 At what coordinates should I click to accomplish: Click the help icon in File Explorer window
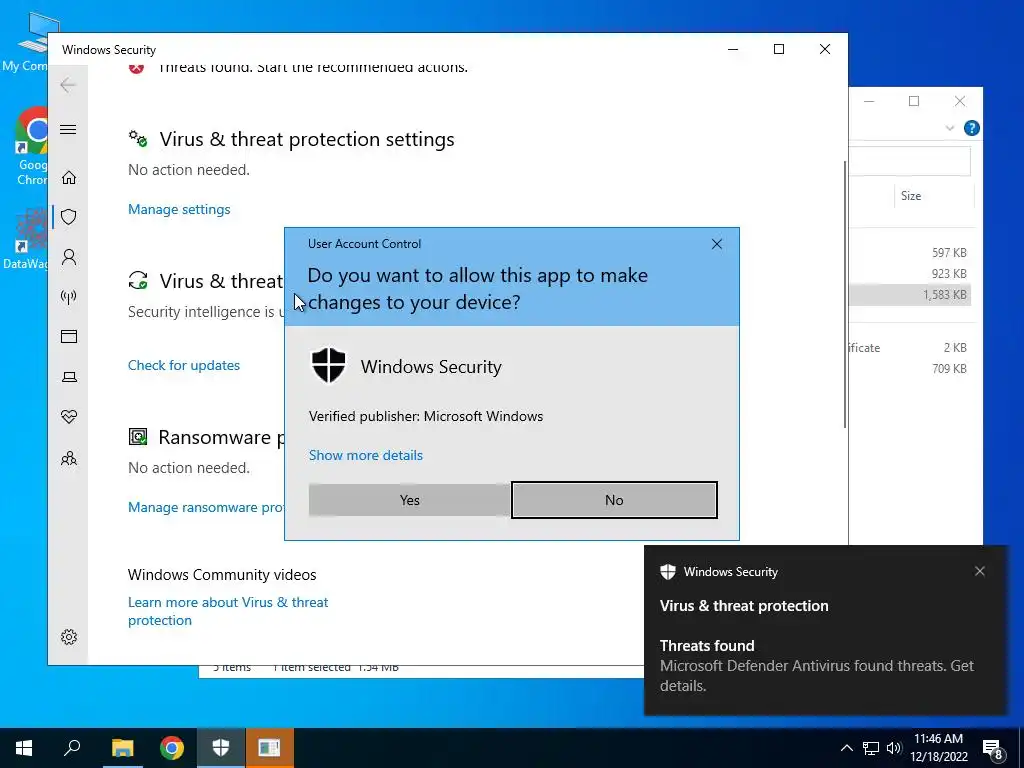click(x=971, y=128)
